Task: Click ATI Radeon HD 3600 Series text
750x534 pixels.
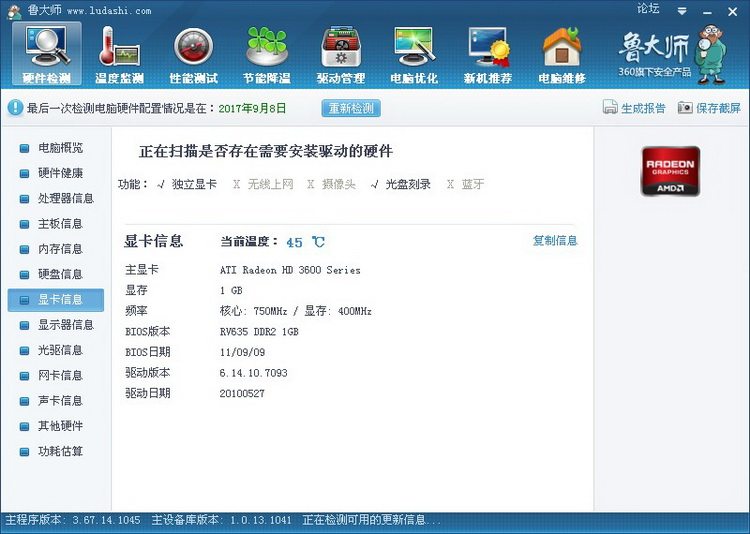Action: tap(290, 270)
